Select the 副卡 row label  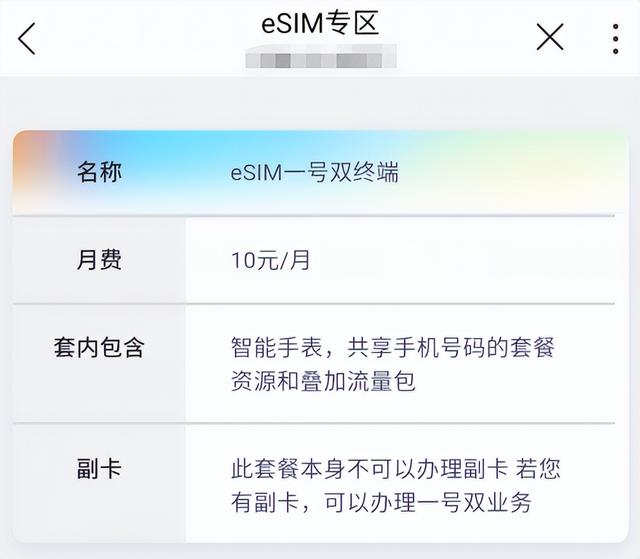click(x=99, y=468)
